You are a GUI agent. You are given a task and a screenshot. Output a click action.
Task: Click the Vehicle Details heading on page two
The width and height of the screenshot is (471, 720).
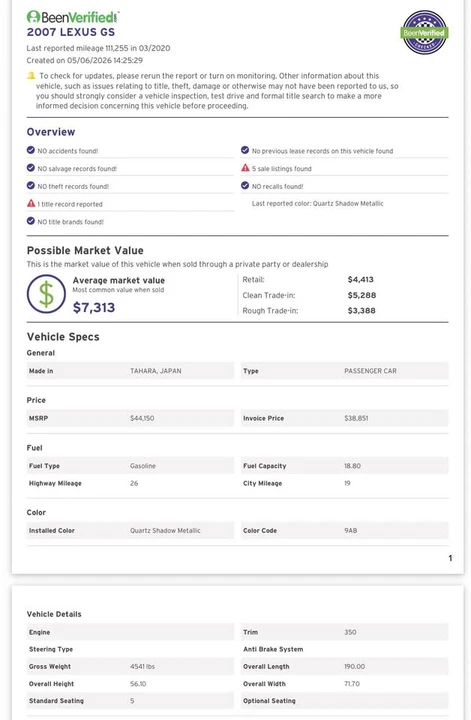click(x=54, y=614)
